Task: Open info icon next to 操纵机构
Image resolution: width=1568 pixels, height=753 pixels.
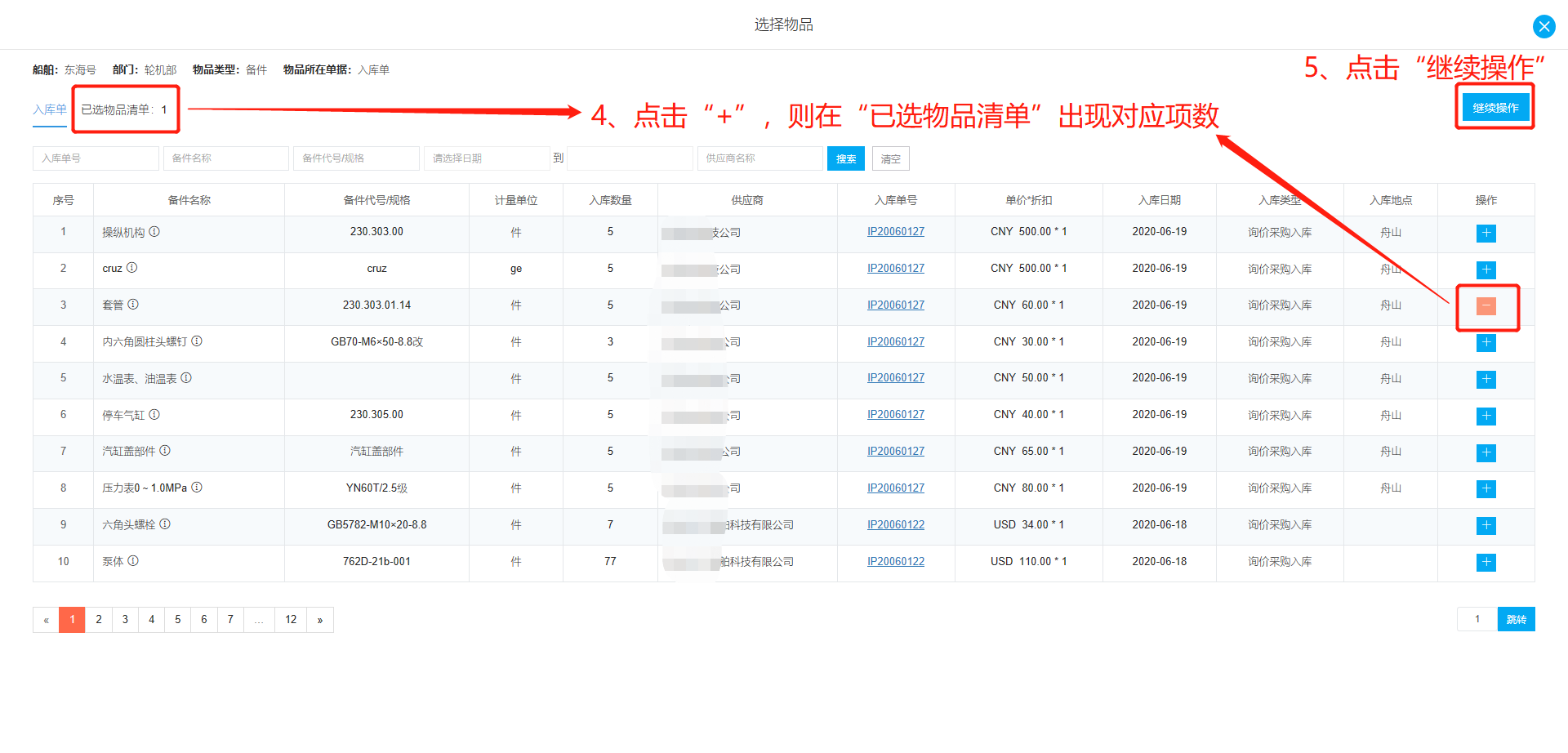Action: [154, 232]
